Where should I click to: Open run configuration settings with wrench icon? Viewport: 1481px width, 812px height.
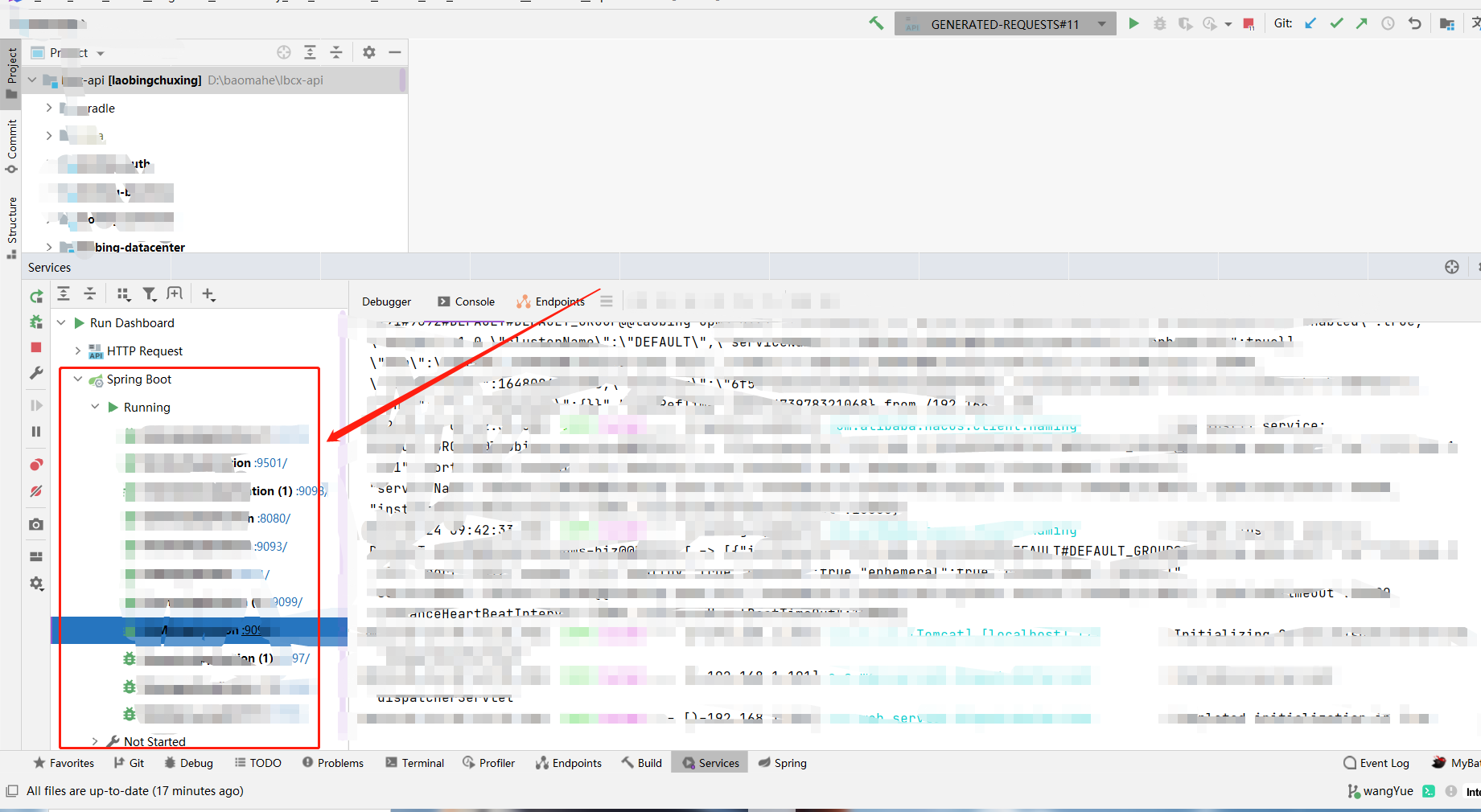click(35, 372)
